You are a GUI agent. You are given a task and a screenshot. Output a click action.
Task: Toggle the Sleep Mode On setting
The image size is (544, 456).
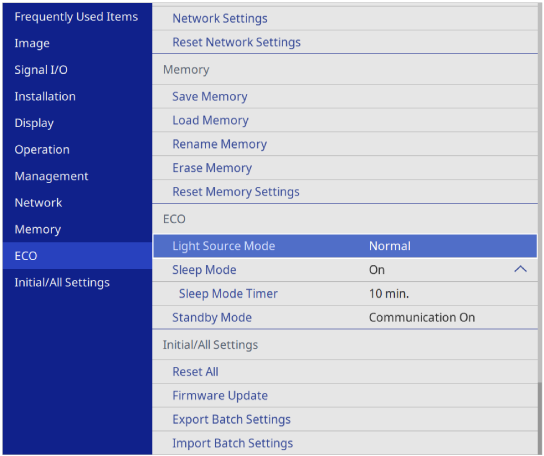click(x=345, y=270)
